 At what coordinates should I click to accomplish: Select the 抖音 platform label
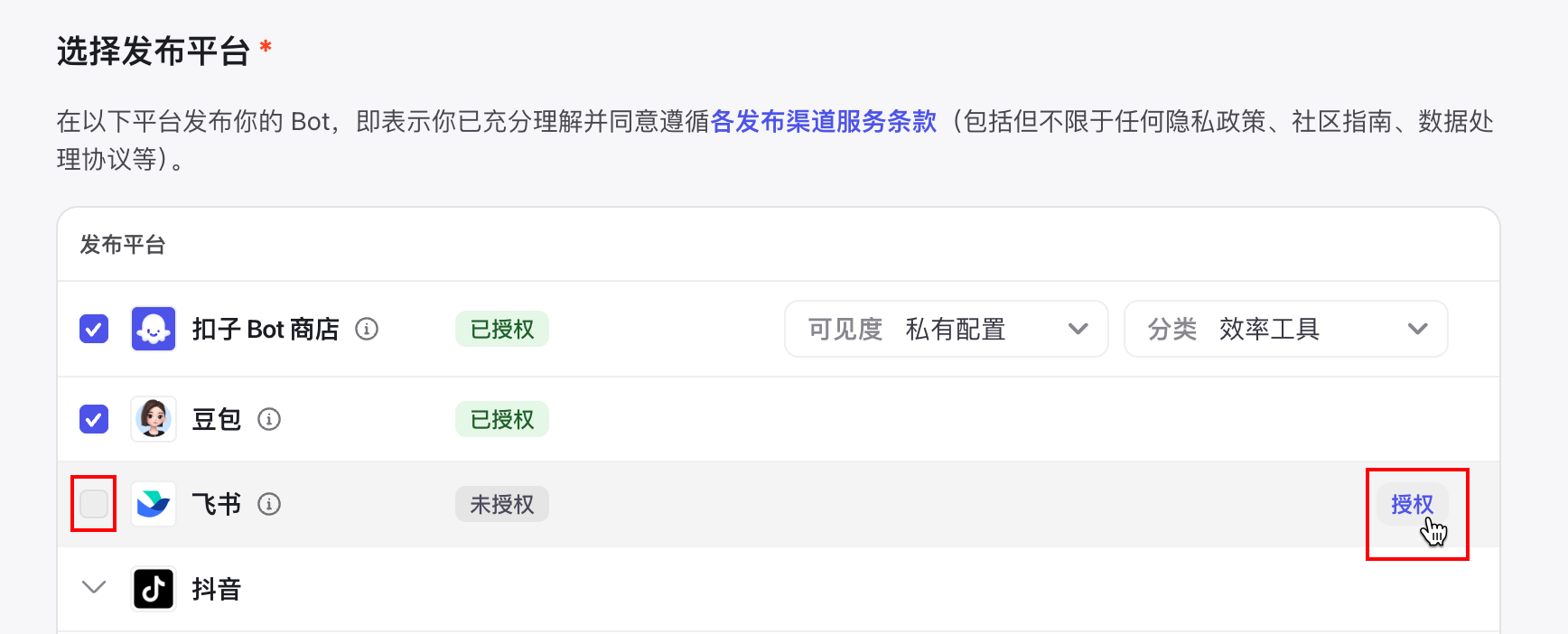[217, 589]
